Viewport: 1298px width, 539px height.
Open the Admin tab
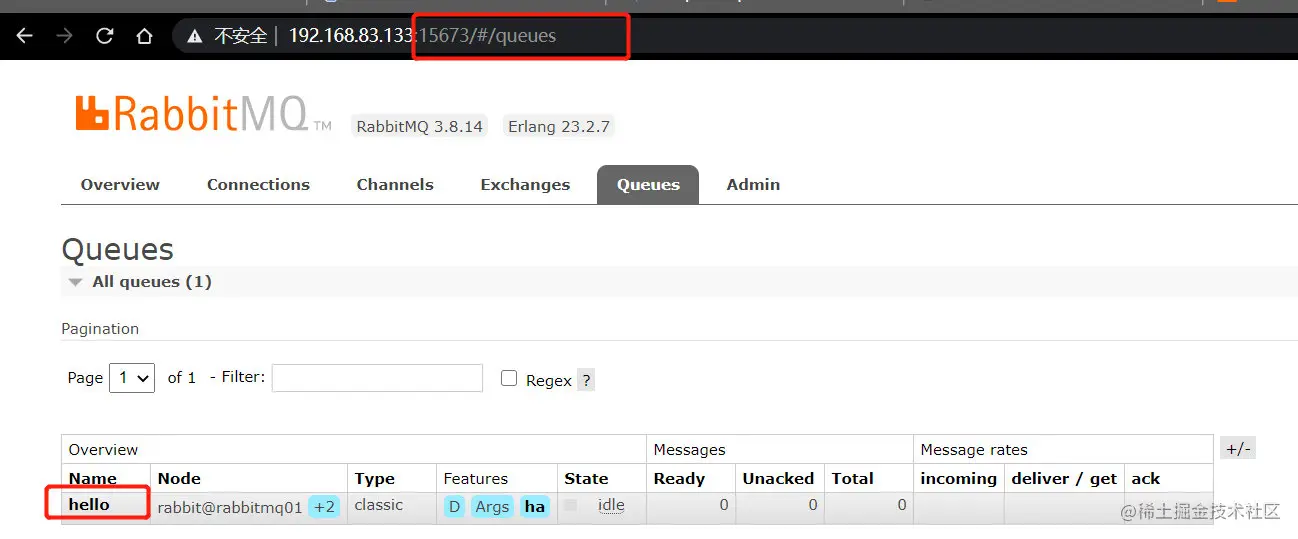point(753,184)
